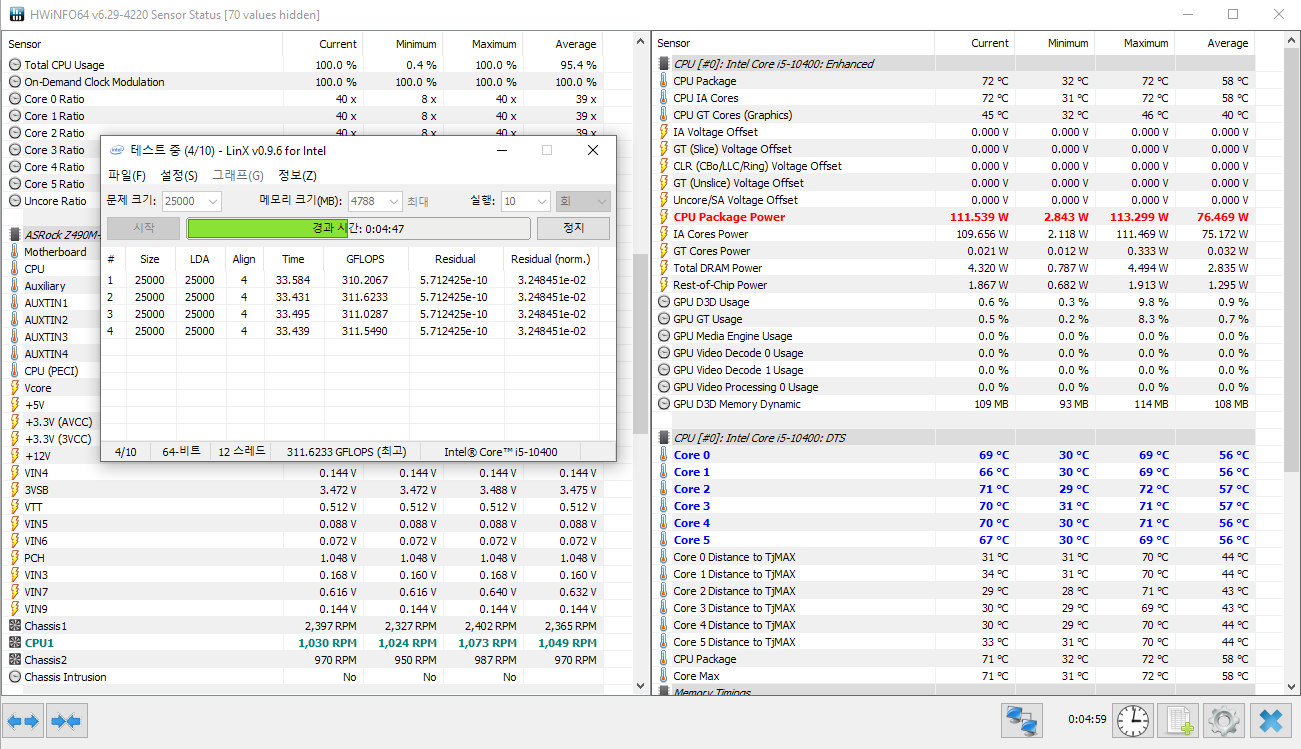Click the green LinX elapsed-time progress bar
Screen dimensions: 1301x749
click(358, 228)
